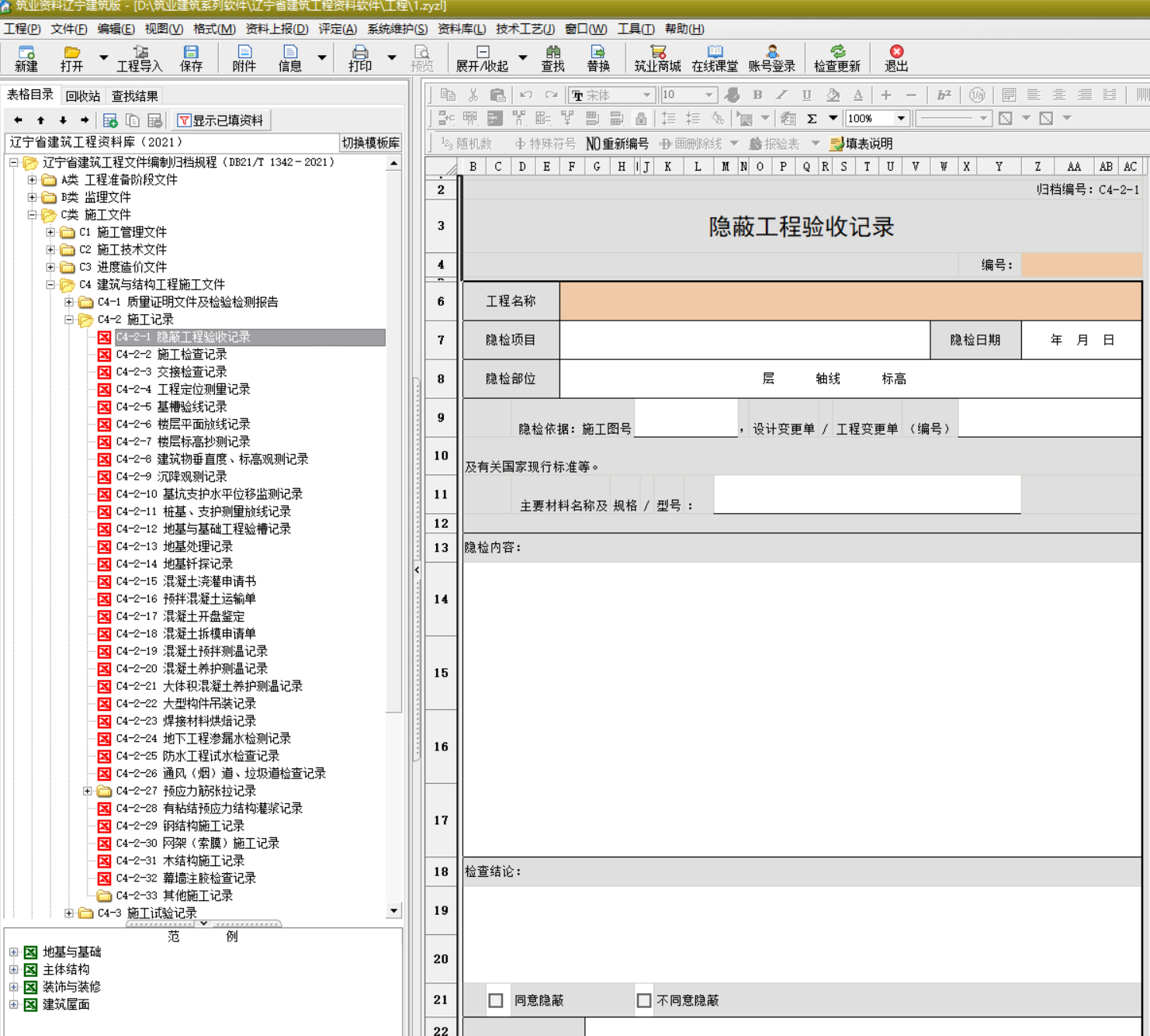The image size is (1150, 1036).
Task: Expand the A类 工程准备阶段文件 node
Action: point(32,180)
